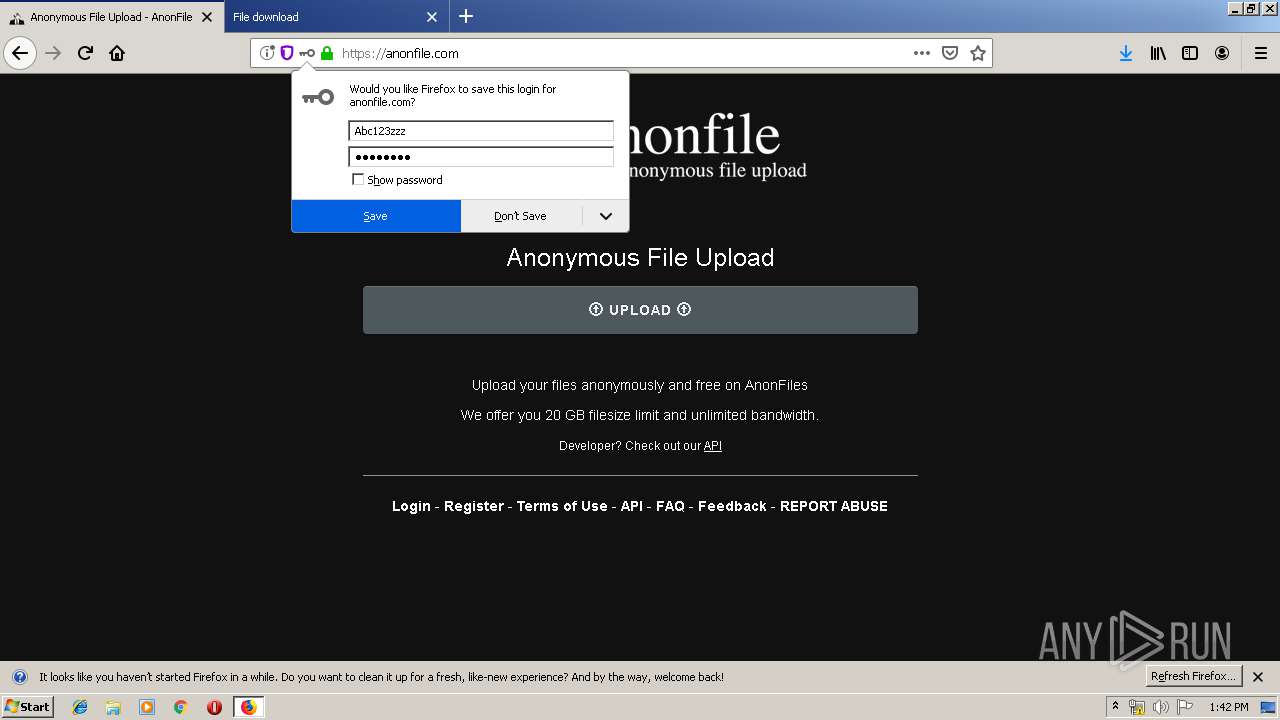The height and width of the screenshot is (720, 1280).
Task: Save page to Pocket
Action: [950, 53]
